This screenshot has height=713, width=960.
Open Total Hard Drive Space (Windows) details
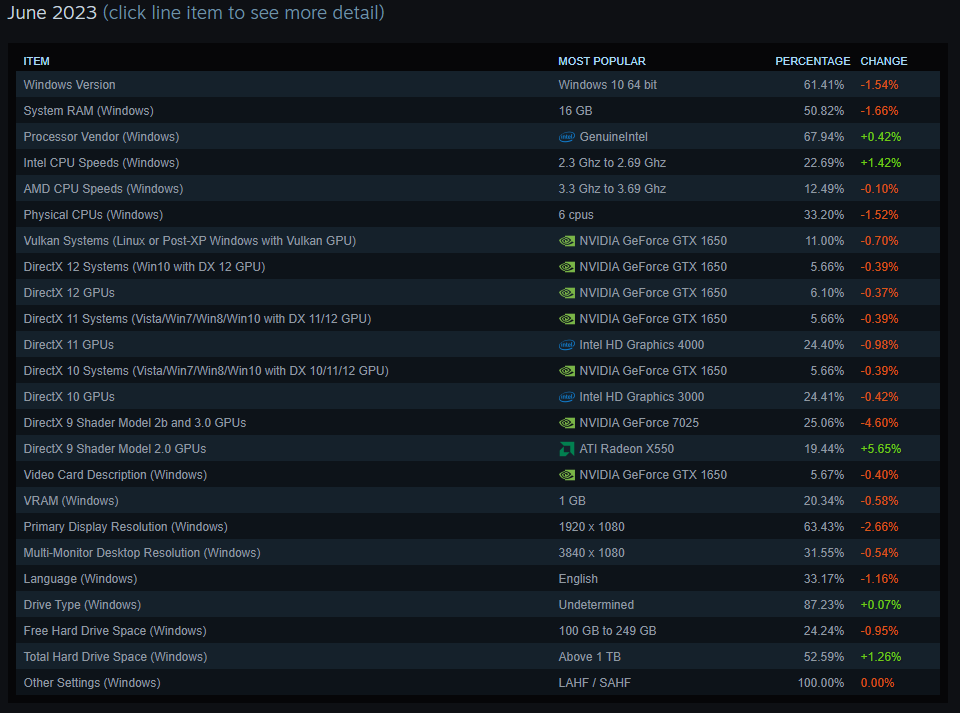[x=478, y=657]
